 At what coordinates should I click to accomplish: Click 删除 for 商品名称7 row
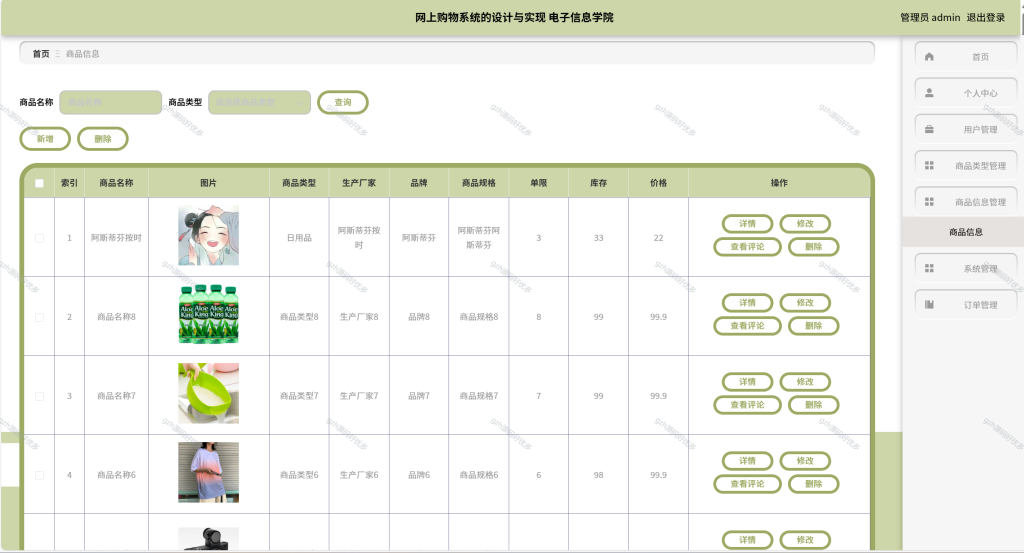coord(814,405)
